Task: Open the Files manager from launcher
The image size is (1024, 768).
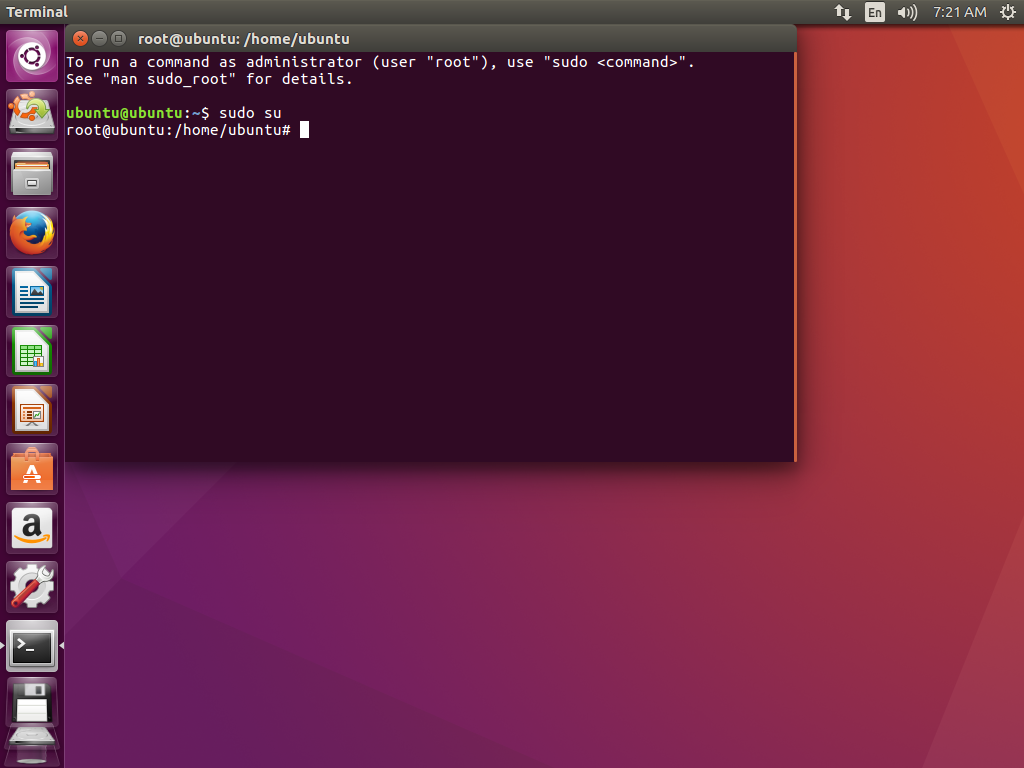Action: click(32, 174)
